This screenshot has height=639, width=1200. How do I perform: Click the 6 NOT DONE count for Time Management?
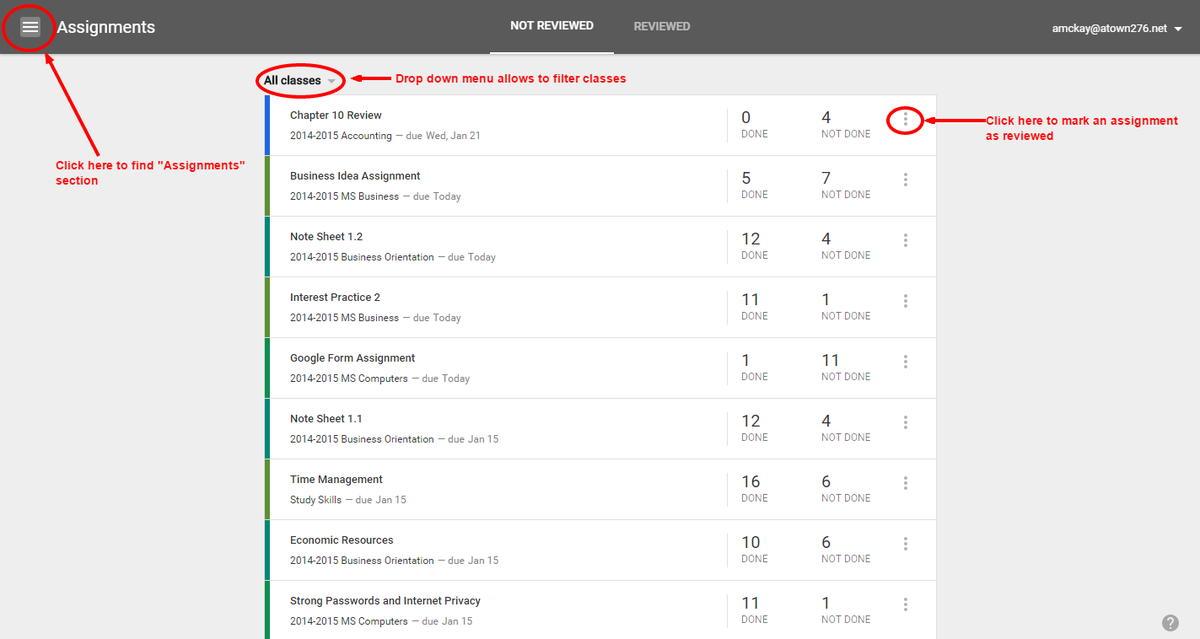[846, 488]
